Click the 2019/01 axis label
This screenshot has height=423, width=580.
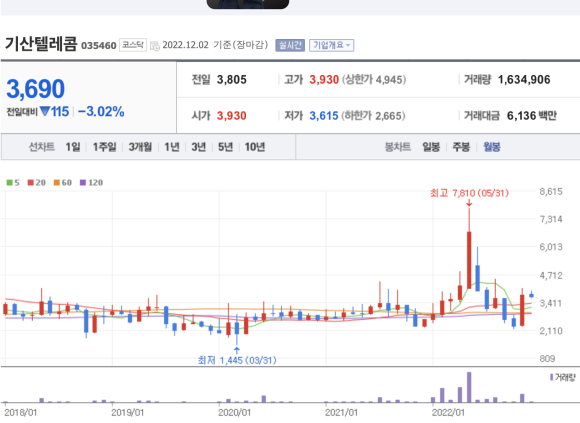click(128, 413)
